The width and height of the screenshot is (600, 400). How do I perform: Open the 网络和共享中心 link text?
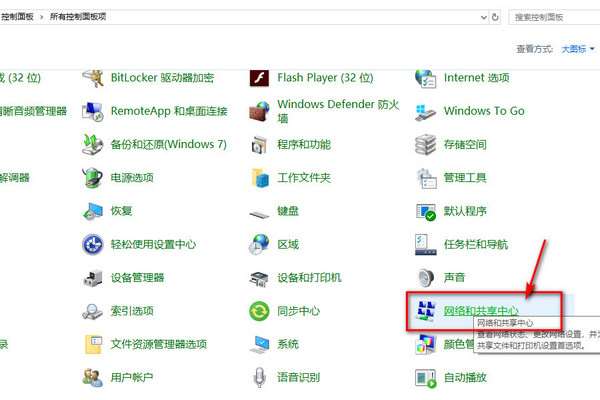point(481,311)
